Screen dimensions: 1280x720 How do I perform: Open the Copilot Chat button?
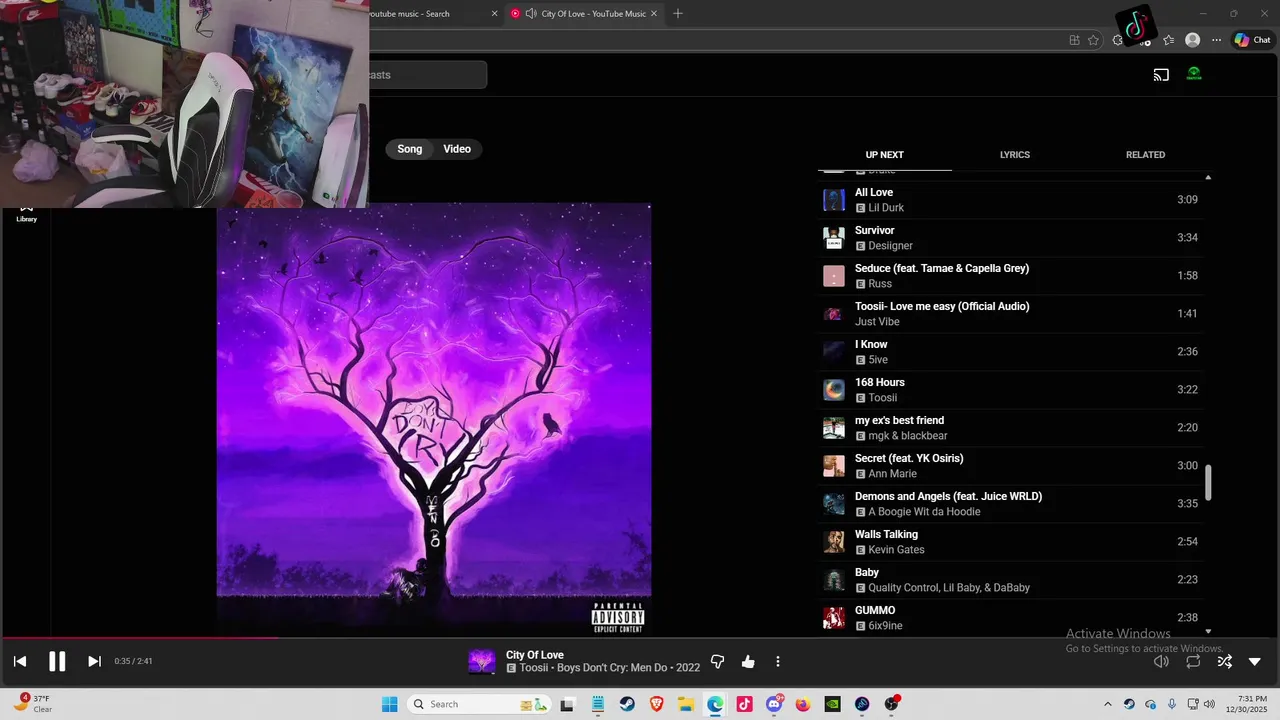click(1252, 40)
